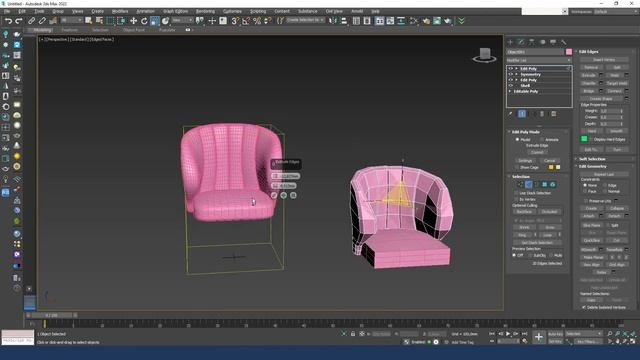This screenshot has height=360, width=640.
Task: Select the Animate radio button
Action: click(x=542, y=140)
